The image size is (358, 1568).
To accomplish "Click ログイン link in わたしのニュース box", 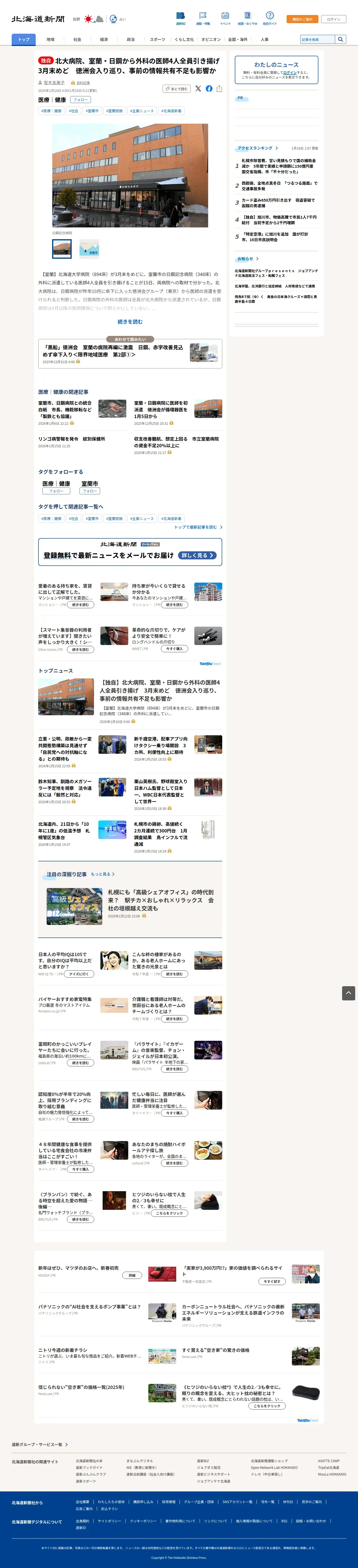I will (x=290, y=72).
